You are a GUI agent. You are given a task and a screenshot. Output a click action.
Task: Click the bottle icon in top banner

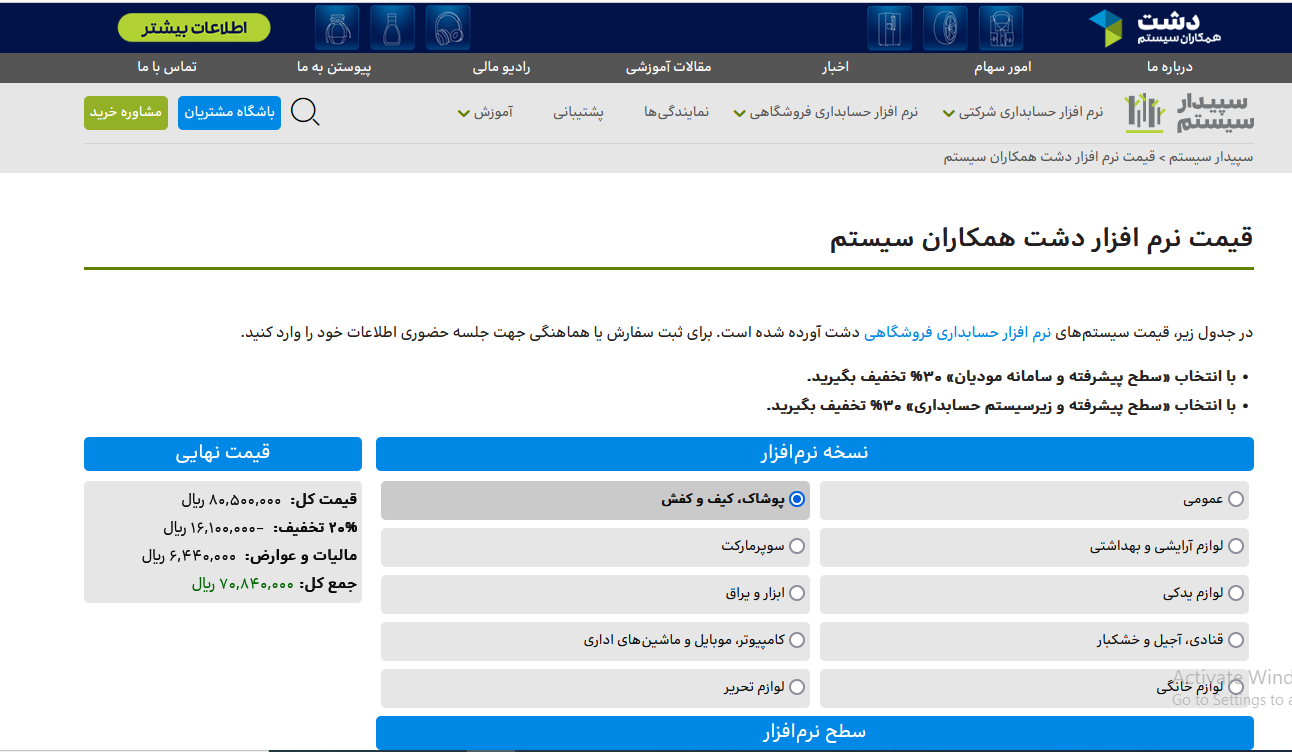click(x=392, y=28)
